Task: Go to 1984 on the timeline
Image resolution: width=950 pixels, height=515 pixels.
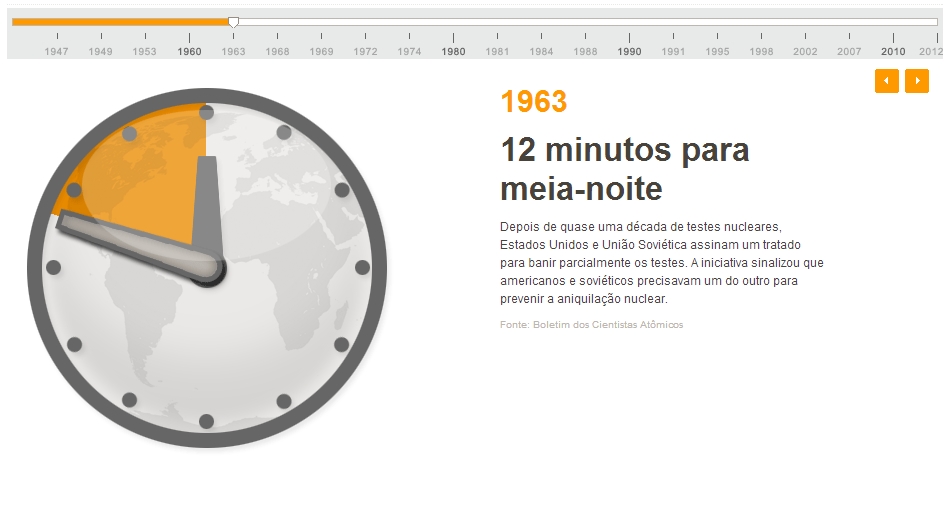Action: click(541, 51)
